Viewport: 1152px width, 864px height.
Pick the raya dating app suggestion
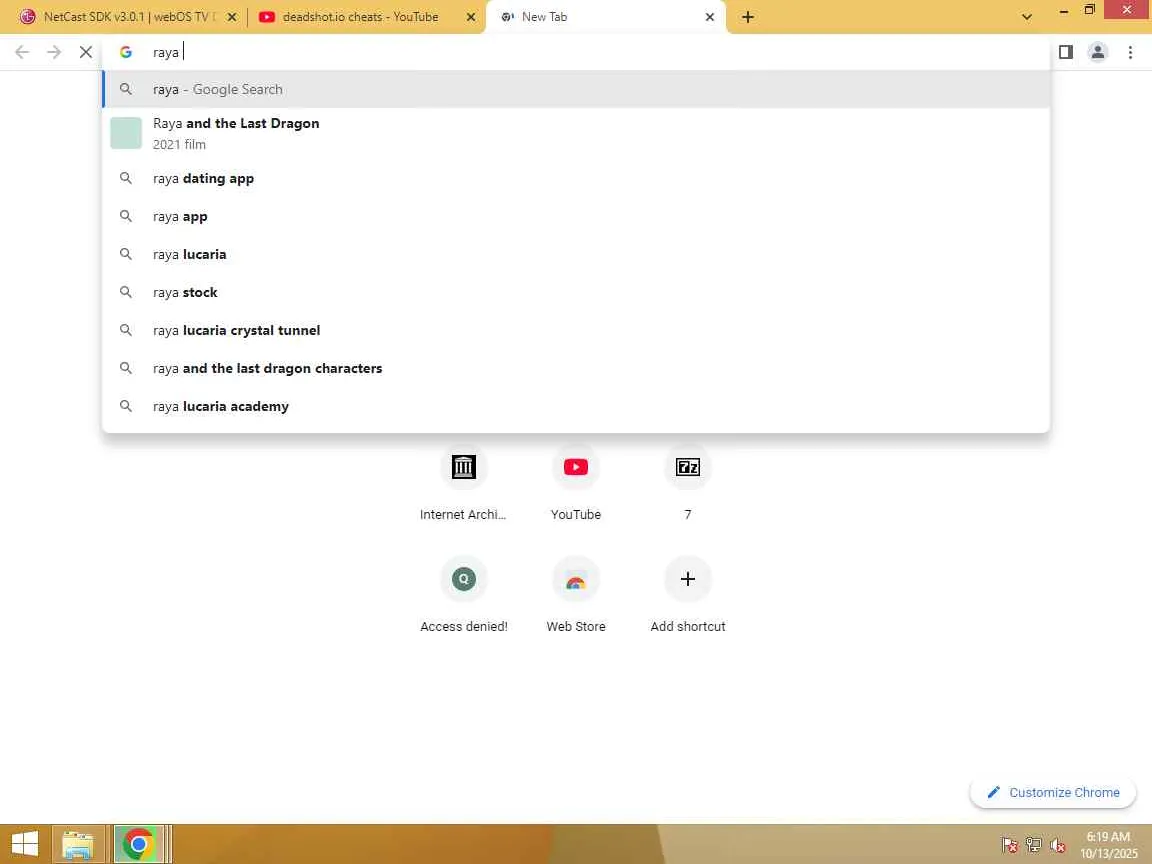576,179
